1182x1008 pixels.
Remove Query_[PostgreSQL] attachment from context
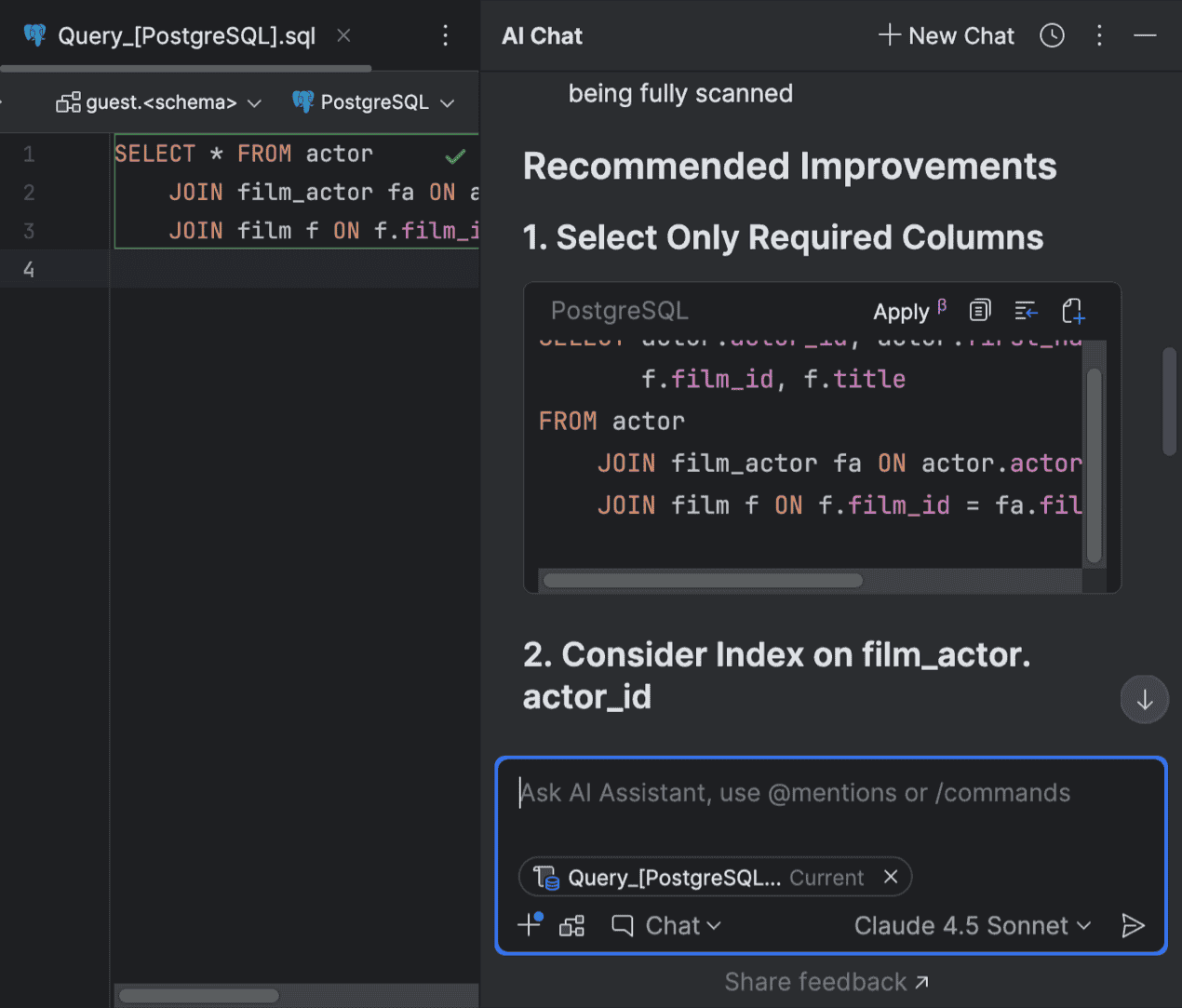click(x=891, y=877)
